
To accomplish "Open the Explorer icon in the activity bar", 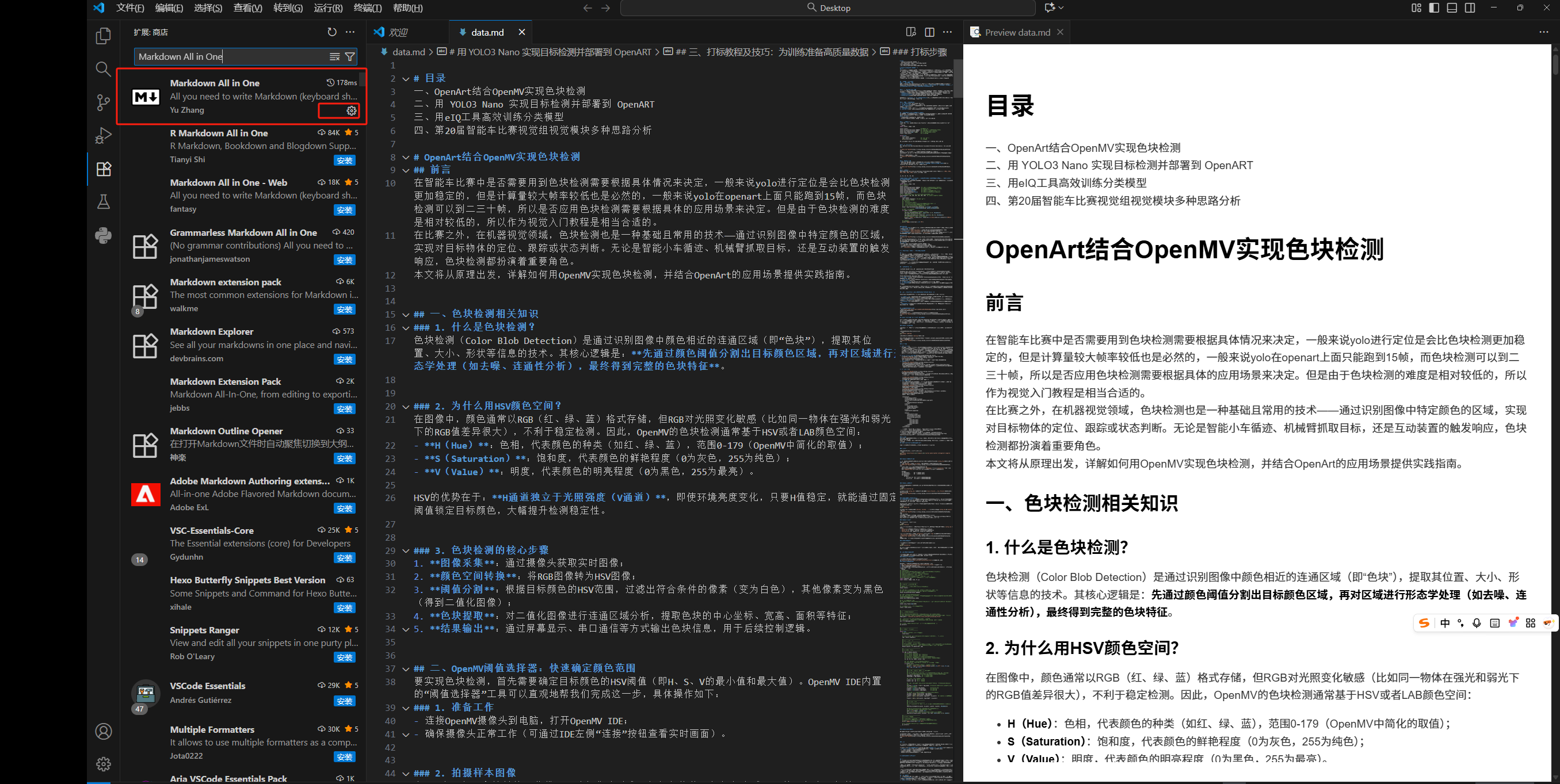I will coord(103,36).
